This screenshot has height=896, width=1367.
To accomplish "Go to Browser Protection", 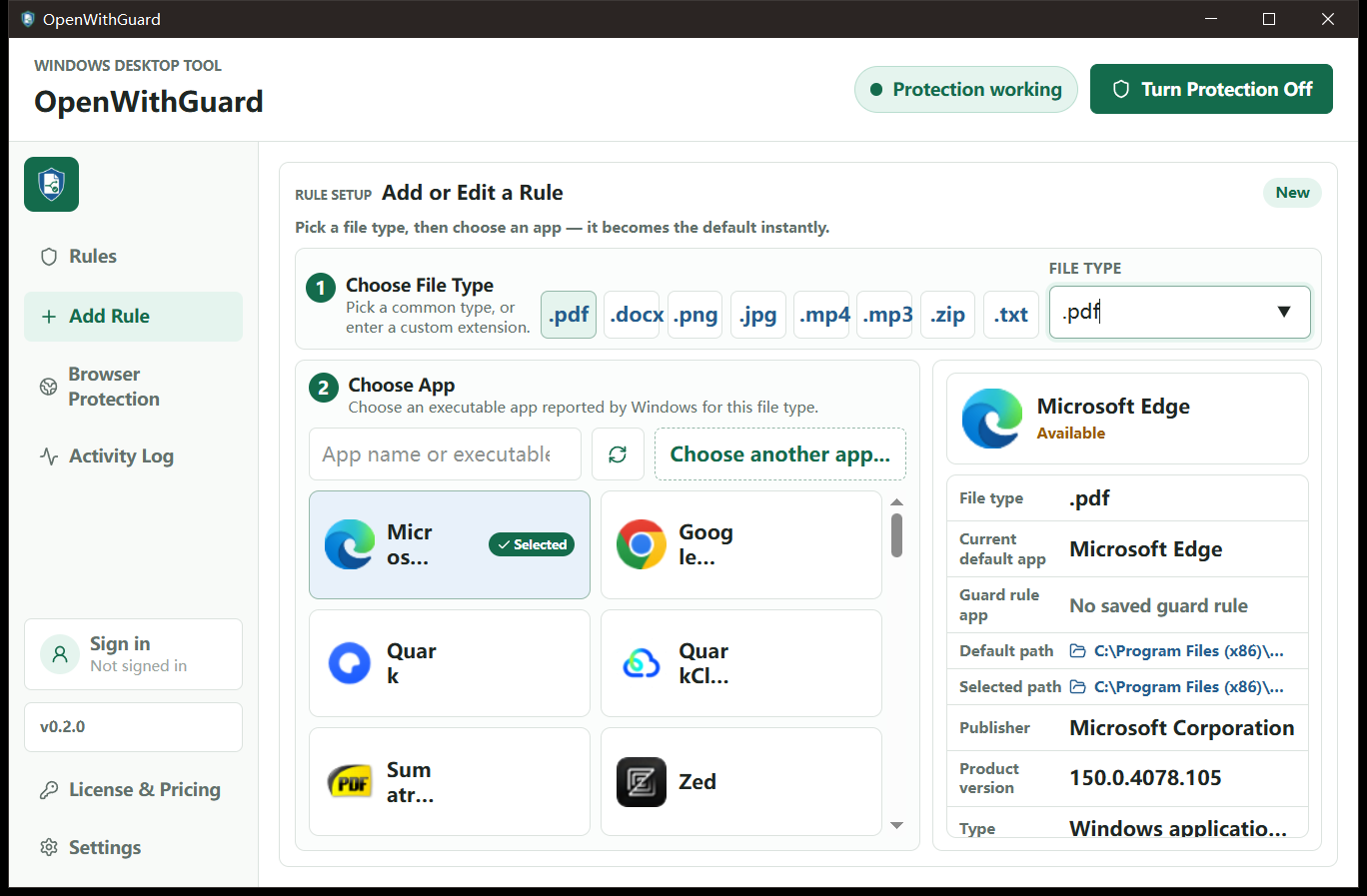I will [x=133, y=387].
